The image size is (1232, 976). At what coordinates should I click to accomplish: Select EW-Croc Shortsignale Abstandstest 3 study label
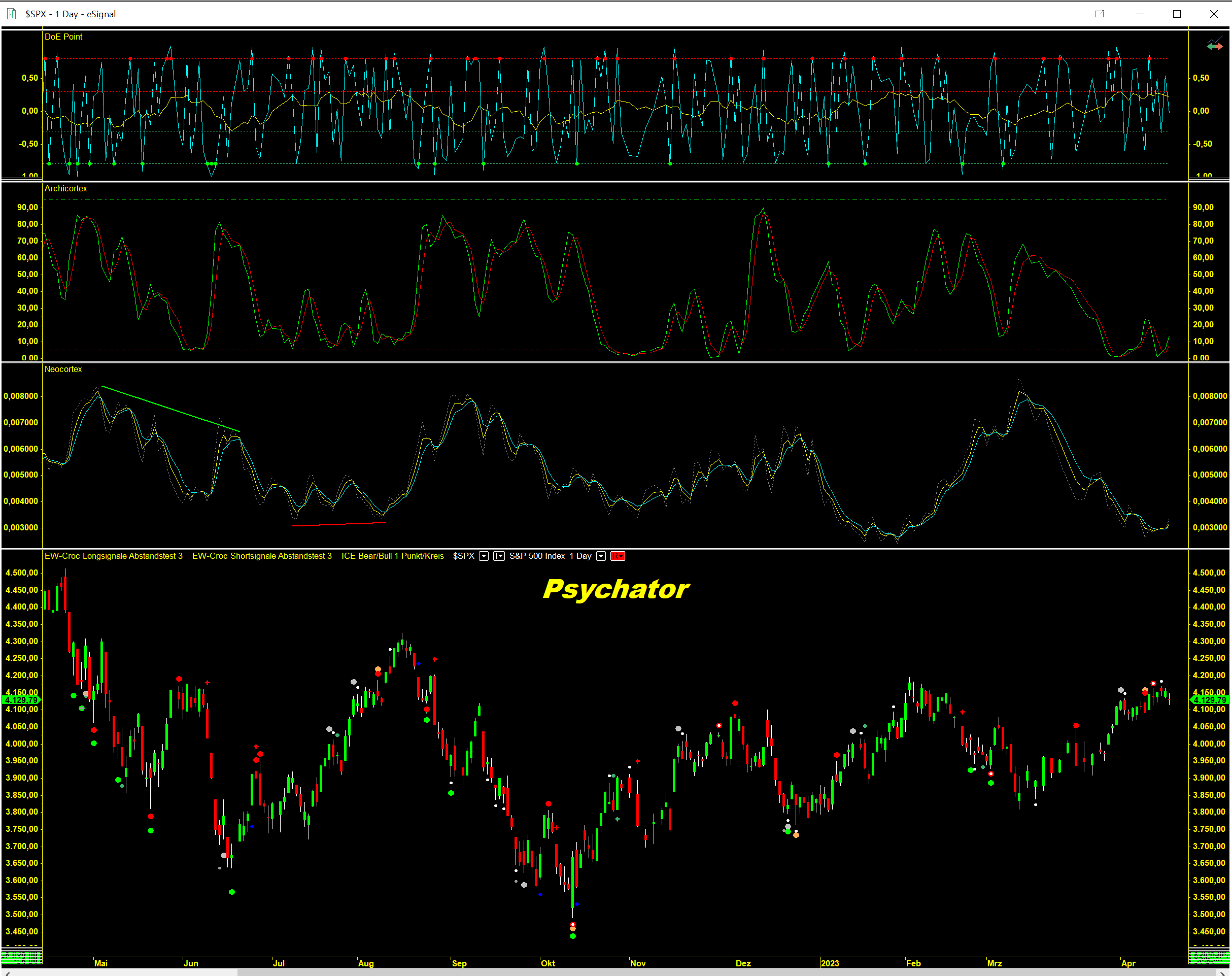(x=262, y=556)
